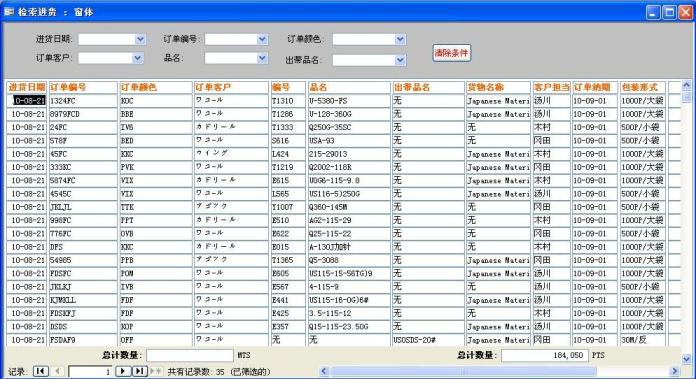The image size is (696, 379).
Task: Click the horizontal scrollbar left arrow
Action: (x=324, y=371)
